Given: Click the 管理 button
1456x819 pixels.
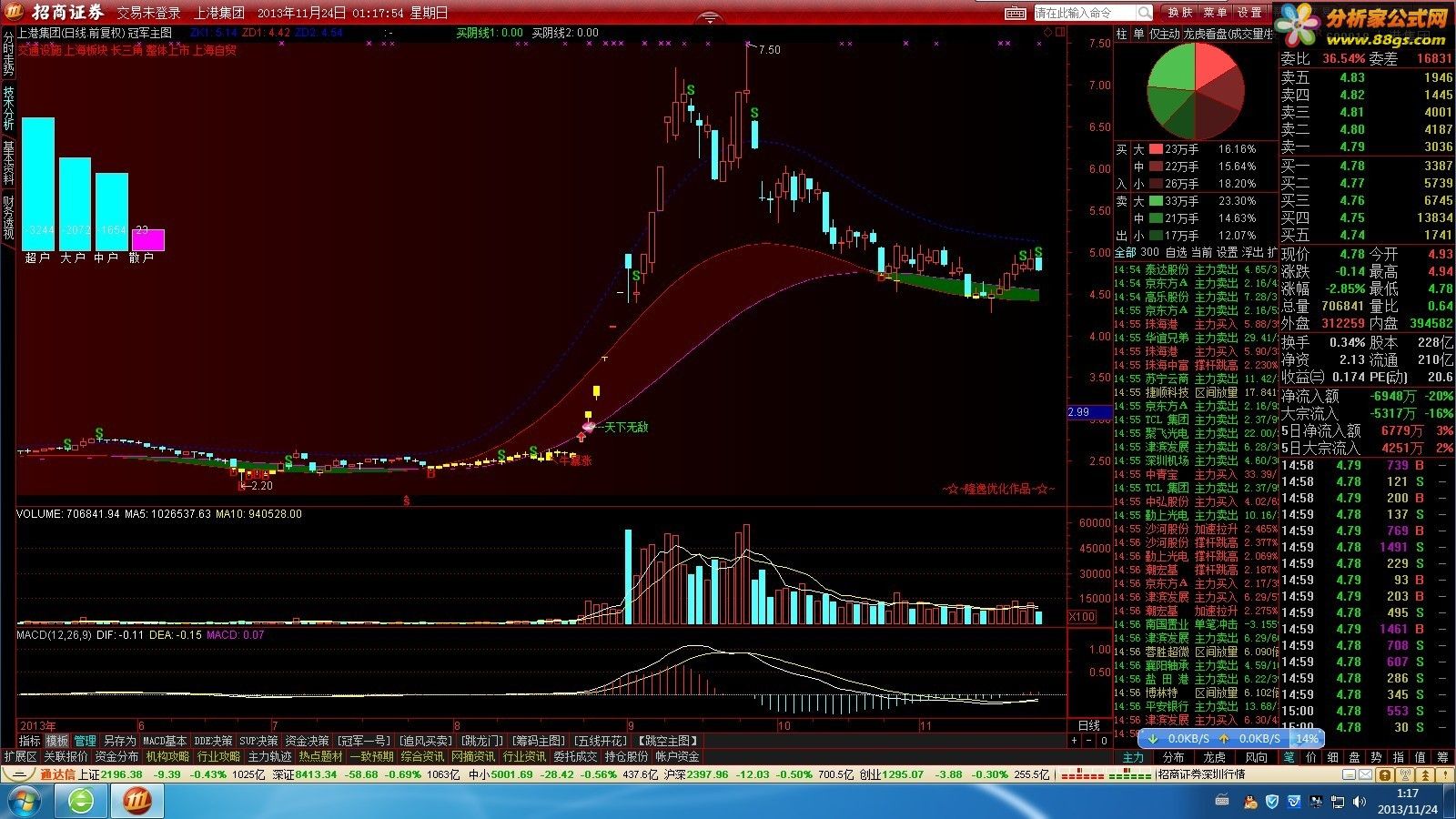Looking at the screenshot, I should coord(86,742).
